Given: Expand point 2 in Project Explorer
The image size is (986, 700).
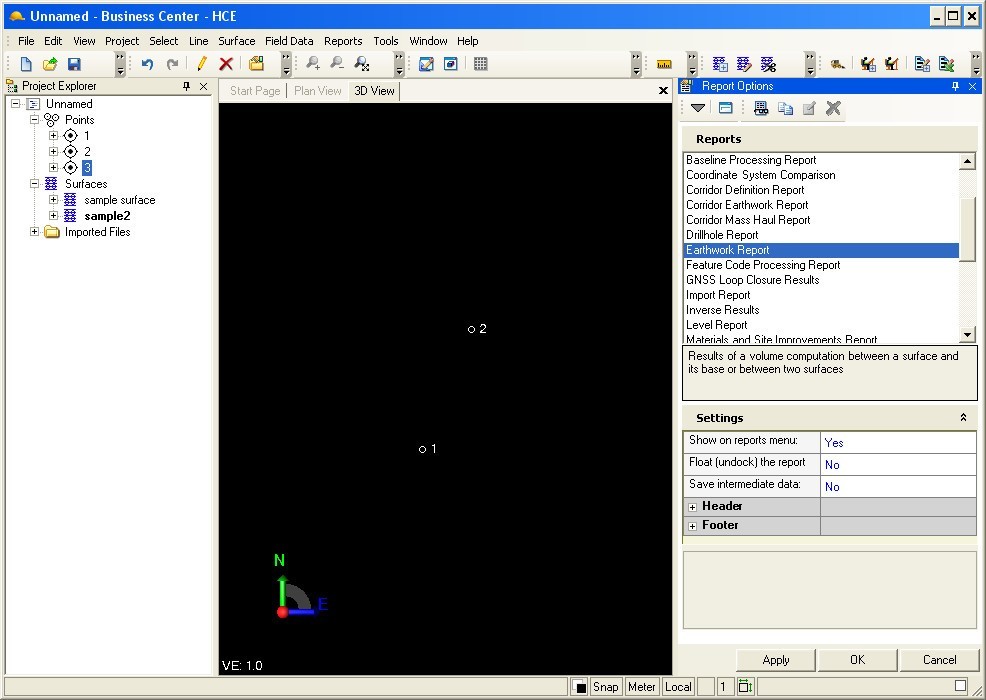Looking at the screenshot, I should coord(53,151).
